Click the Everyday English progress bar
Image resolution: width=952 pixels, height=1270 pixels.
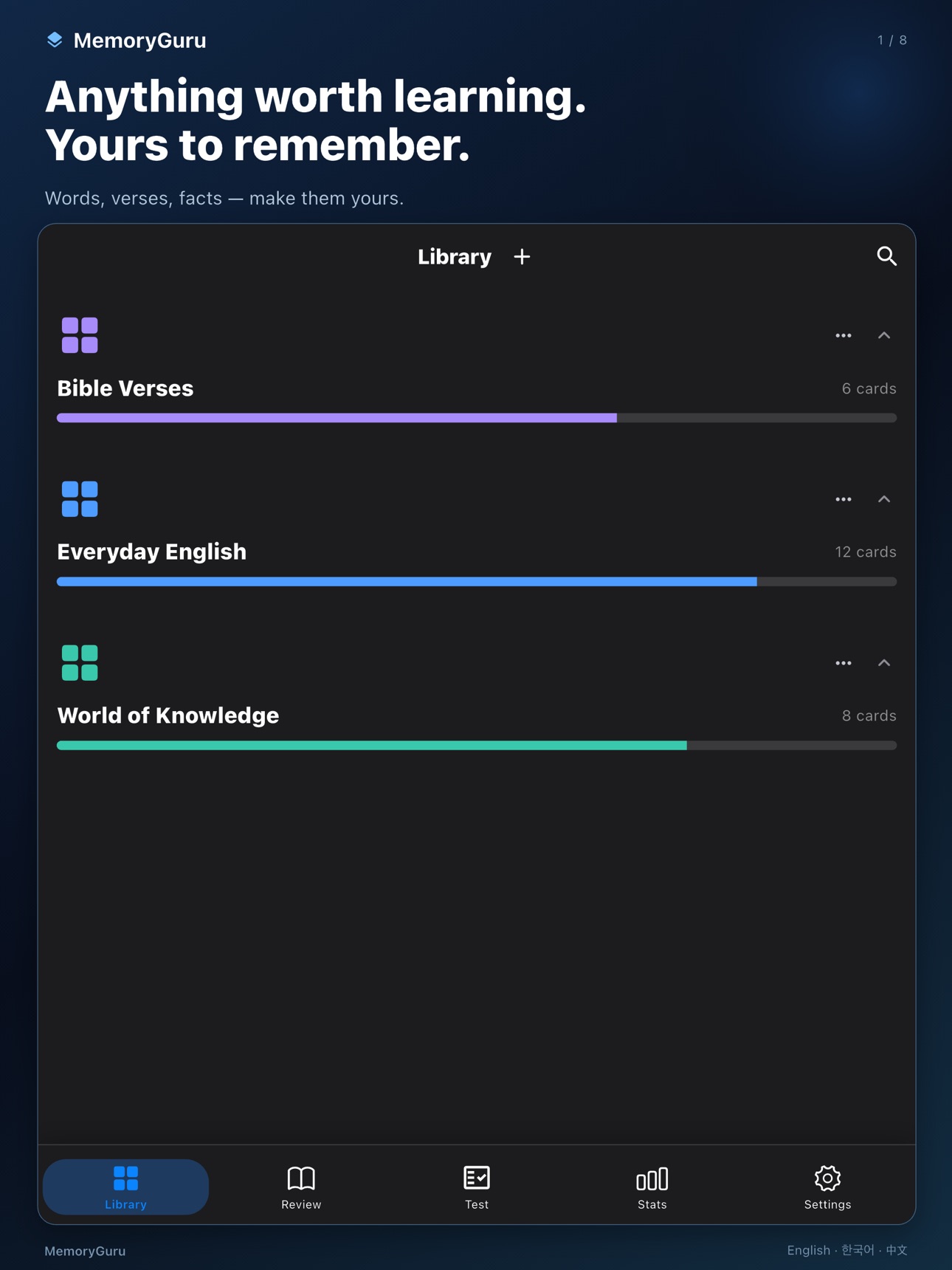click(477, 582)
